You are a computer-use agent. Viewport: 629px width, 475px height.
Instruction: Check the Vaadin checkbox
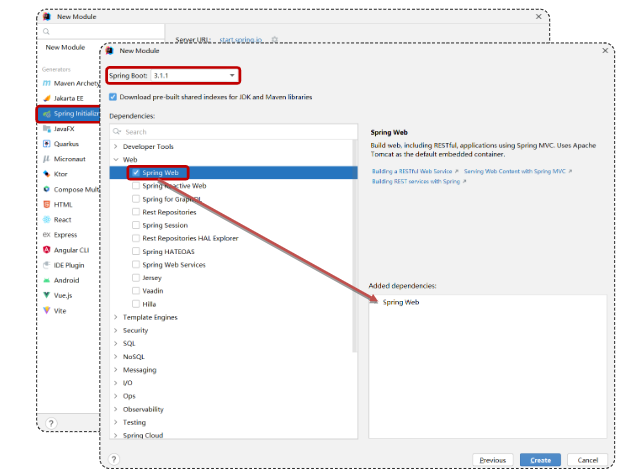tap(136, 290)
